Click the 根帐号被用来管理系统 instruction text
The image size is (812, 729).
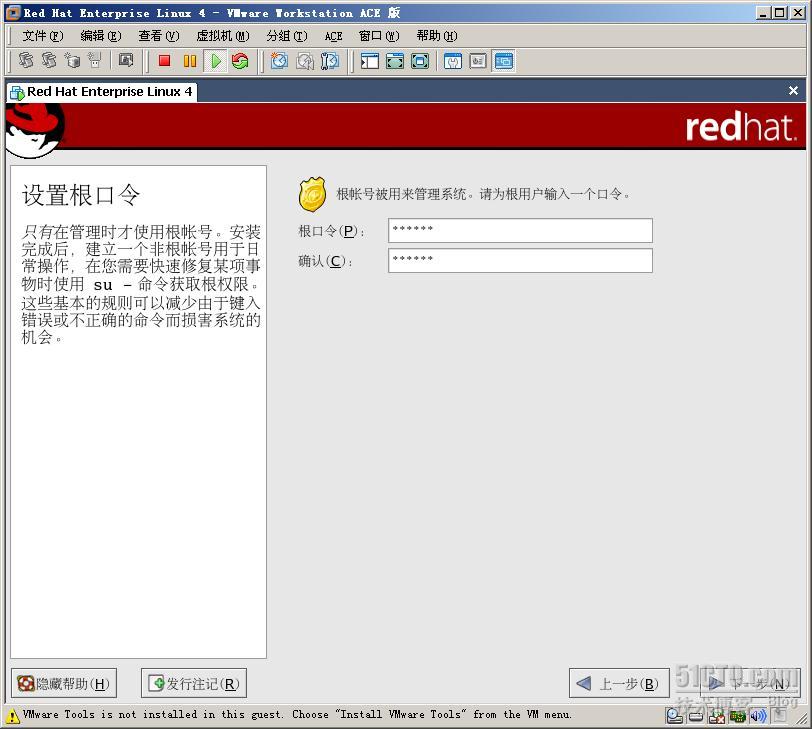483,194
